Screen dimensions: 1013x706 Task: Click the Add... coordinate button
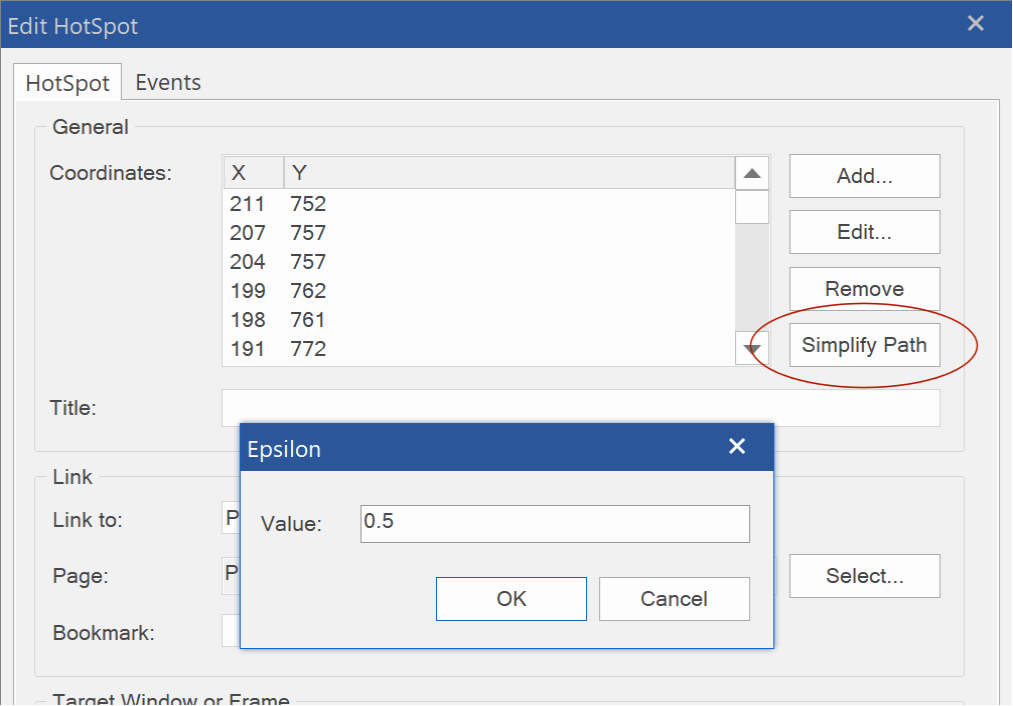point(864,176)
